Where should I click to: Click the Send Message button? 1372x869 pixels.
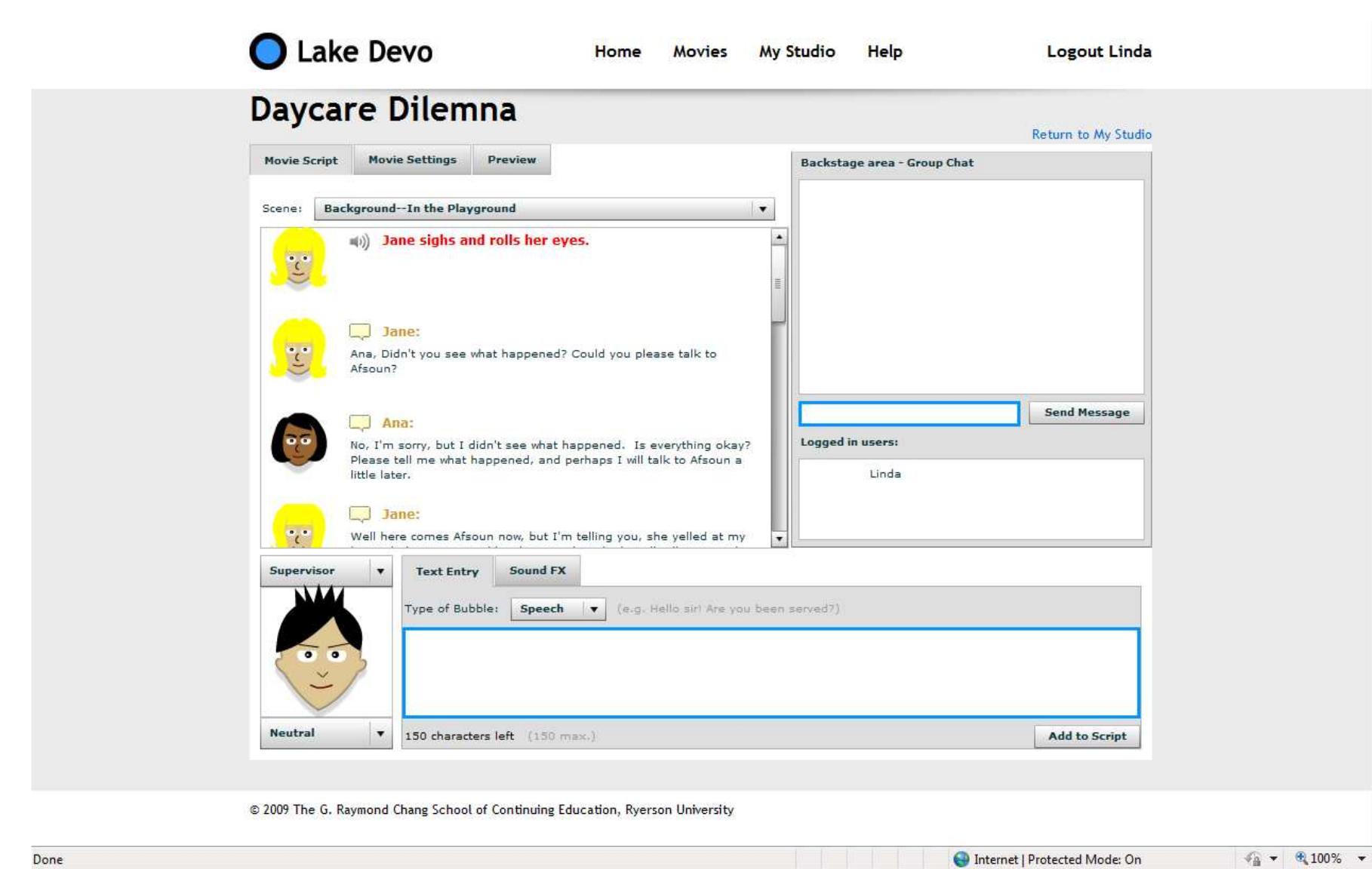(1087, 413)
